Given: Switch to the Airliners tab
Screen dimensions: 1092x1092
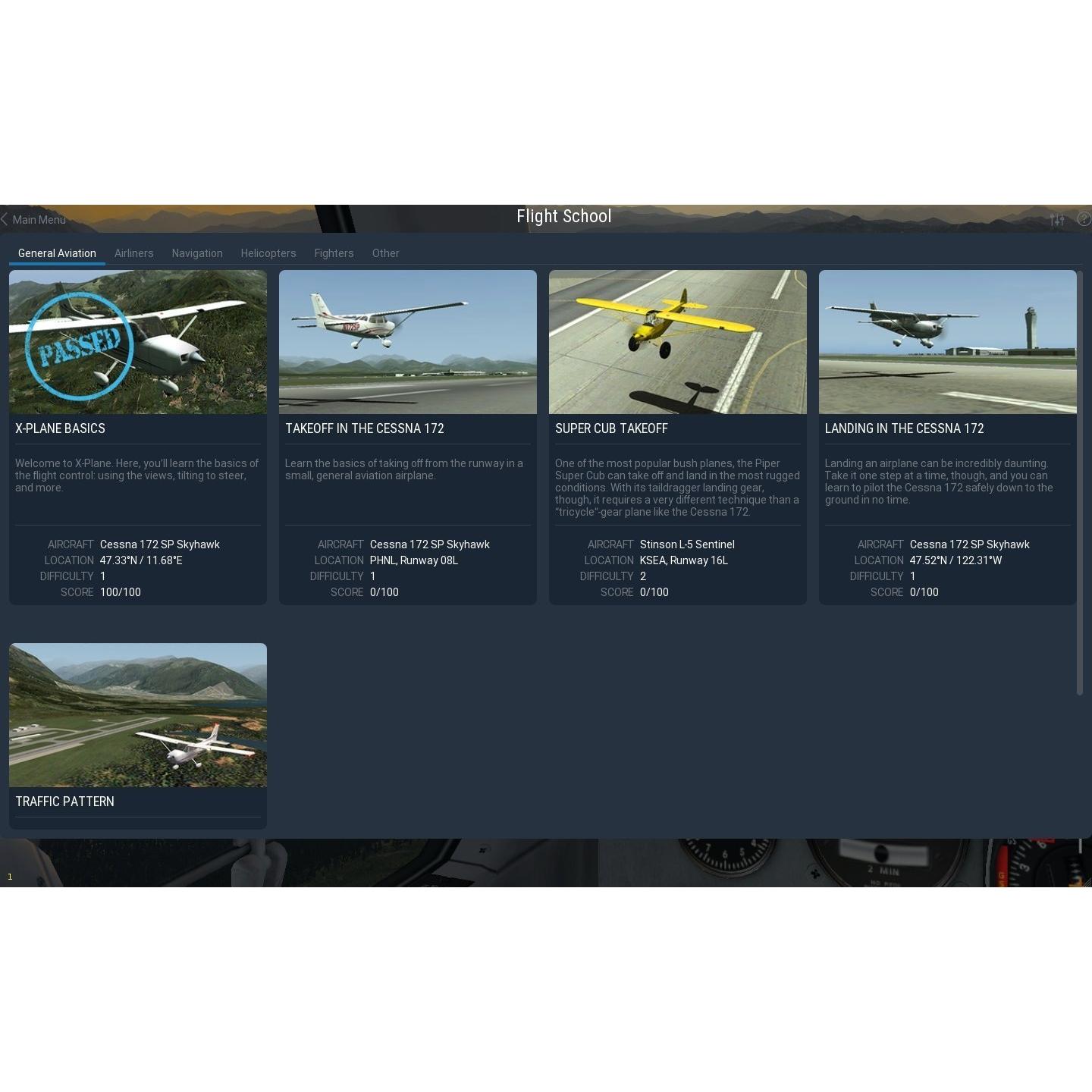Looking at the screenshot, I should point(133,253).
